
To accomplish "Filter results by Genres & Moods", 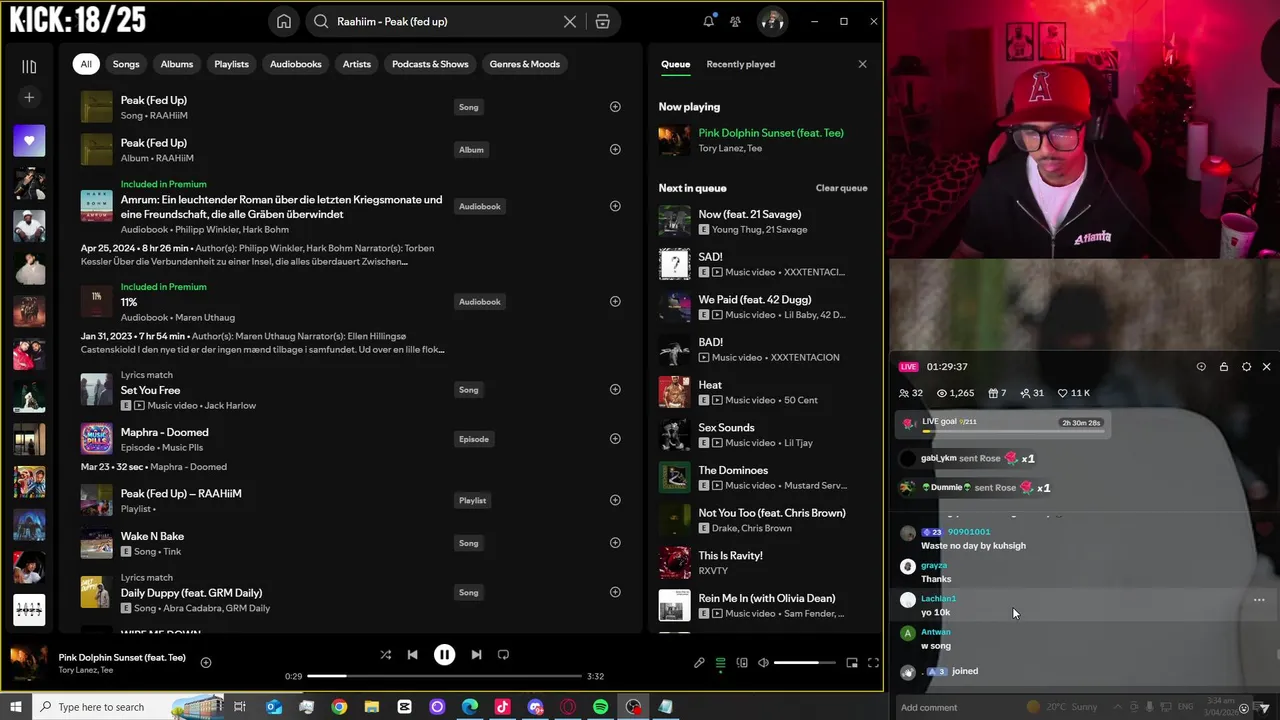I will pyautogui.click(x=525, y=64).
